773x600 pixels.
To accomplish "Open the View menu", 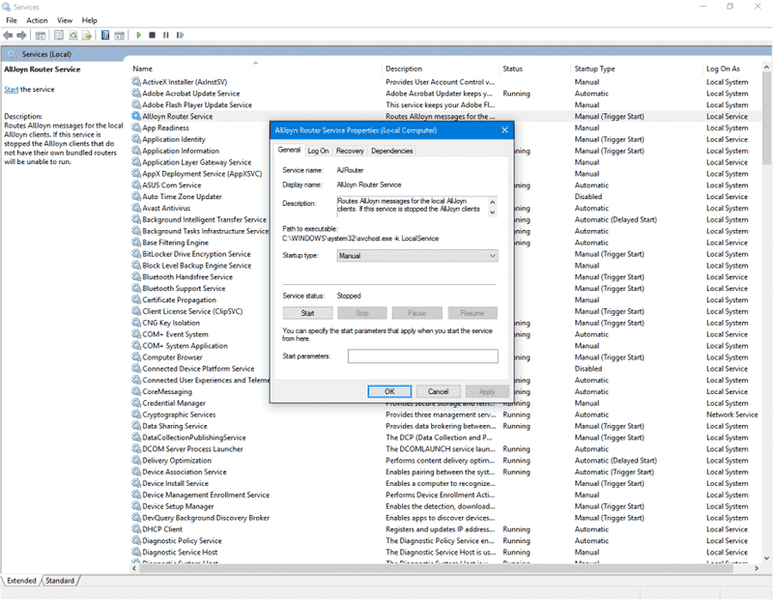I will pos(65,20).
